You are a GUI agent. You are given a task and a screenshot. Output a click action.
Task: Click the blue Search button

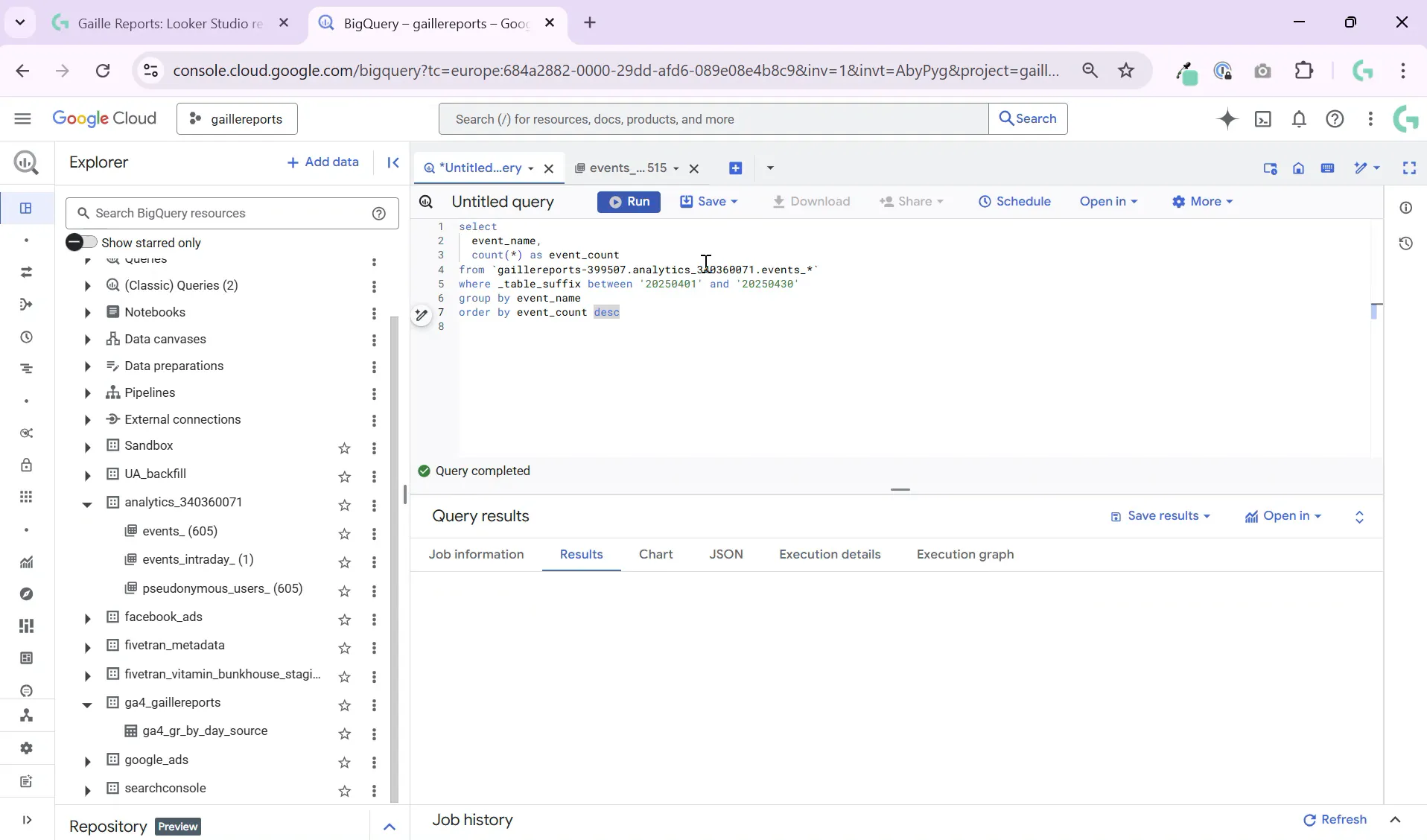tap(1028, 119)
